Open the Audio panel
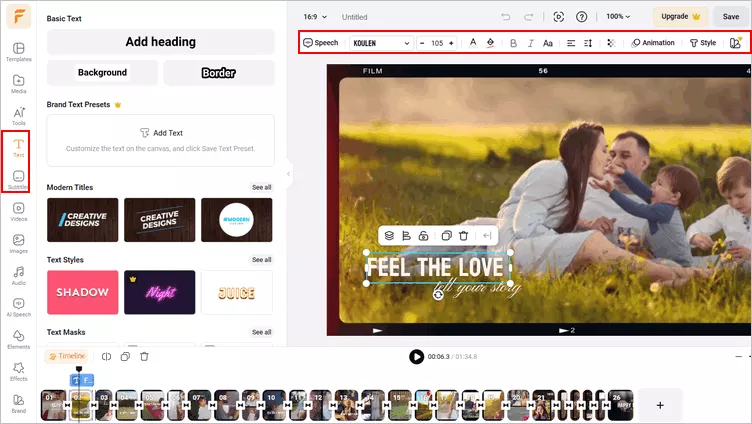This screenshot has width=752, height=424. tap(19, 276)
